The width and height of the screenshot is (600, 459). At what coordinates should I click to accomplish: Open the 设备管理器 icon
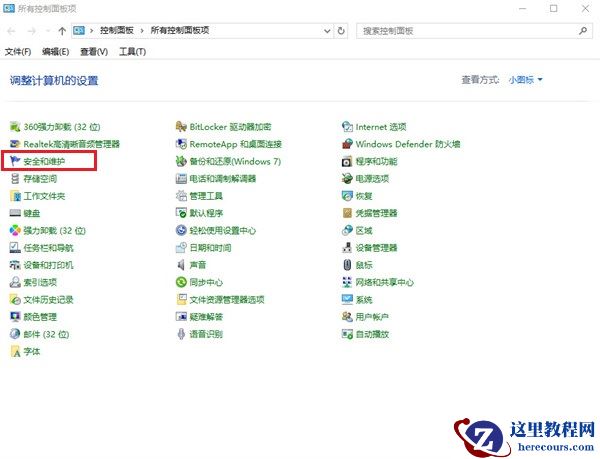pos(347,248)
